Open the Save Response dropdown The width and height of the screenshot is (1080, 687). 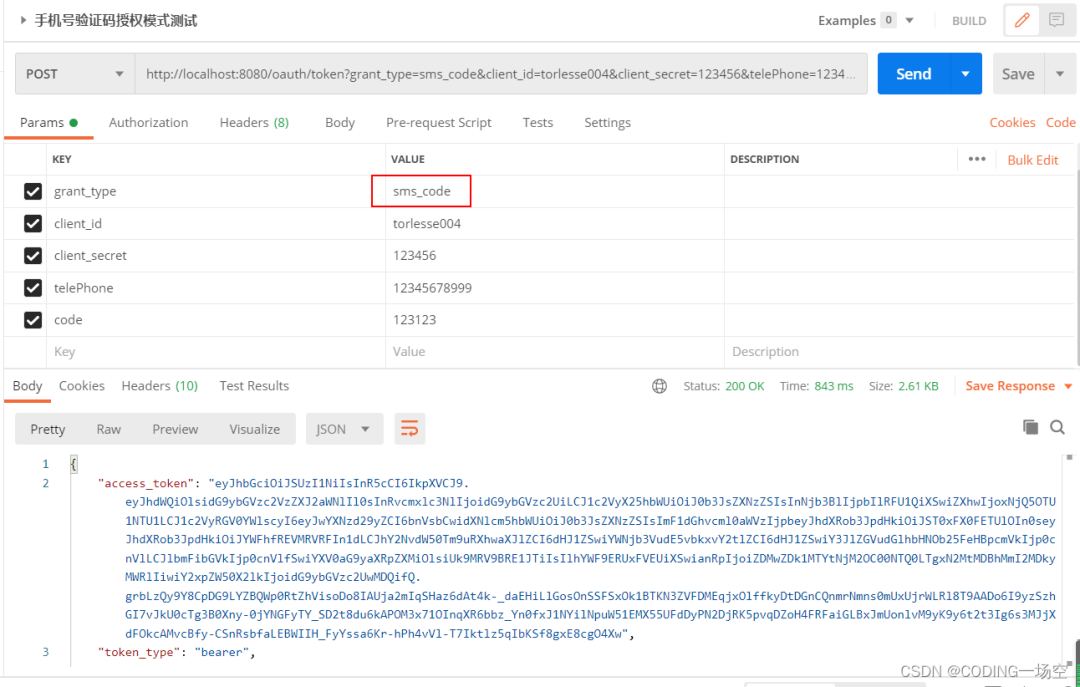(x=1019, y=386)
